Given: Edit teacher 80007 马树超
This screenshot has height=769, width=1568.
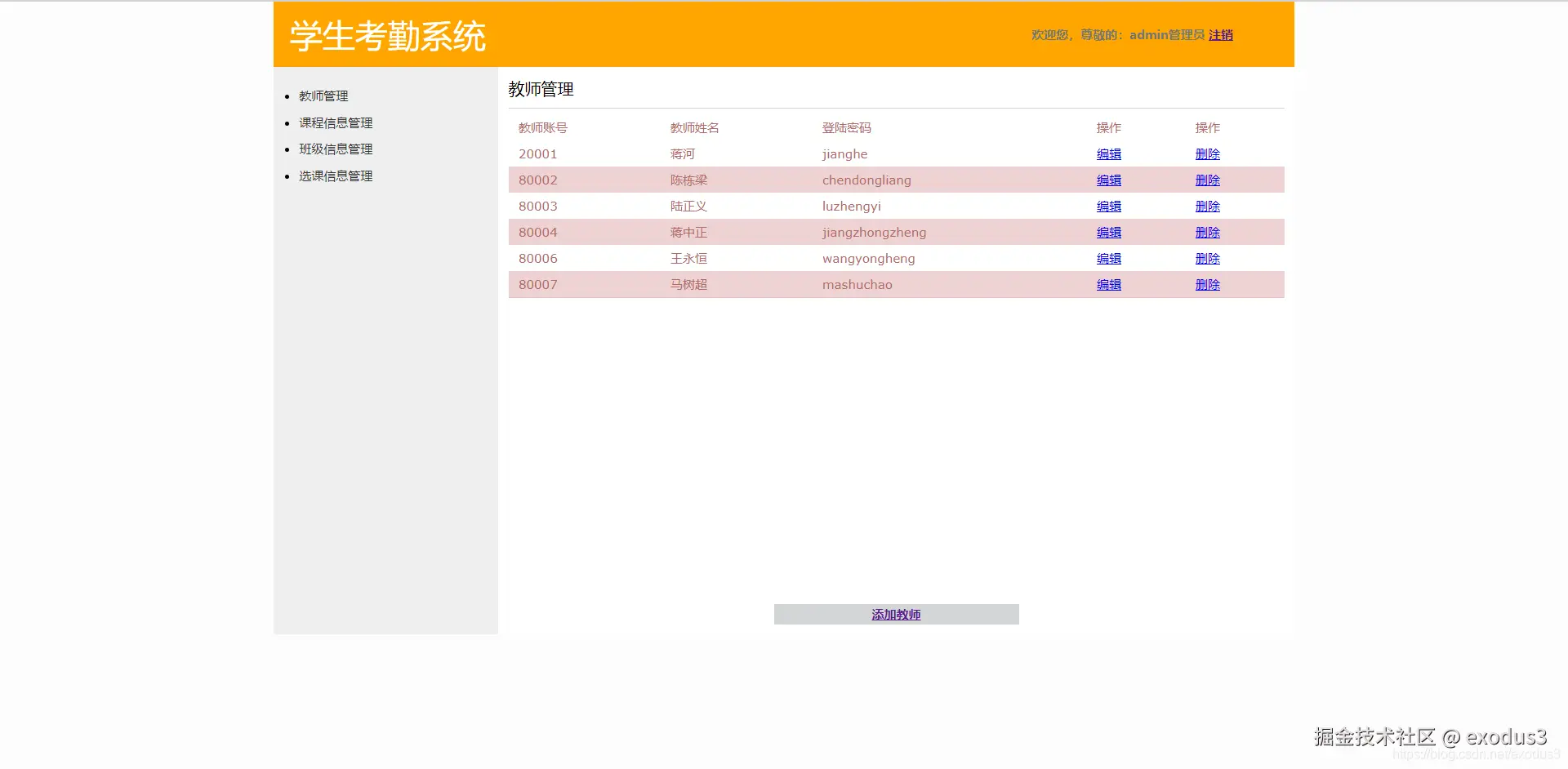Looking at the screenshot, I should [1109, 285].
